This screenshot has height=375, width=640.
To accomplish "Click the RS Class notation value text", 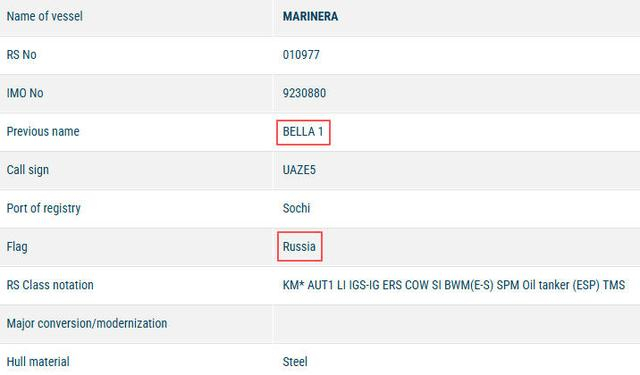I will (454, 285).
